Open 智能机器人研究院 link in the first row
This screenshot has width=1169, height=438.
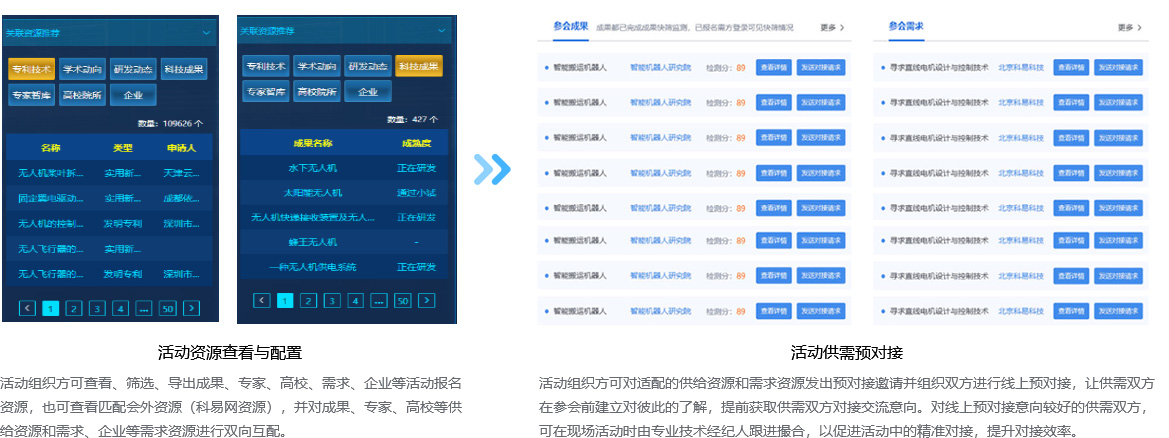click(660, 68)
